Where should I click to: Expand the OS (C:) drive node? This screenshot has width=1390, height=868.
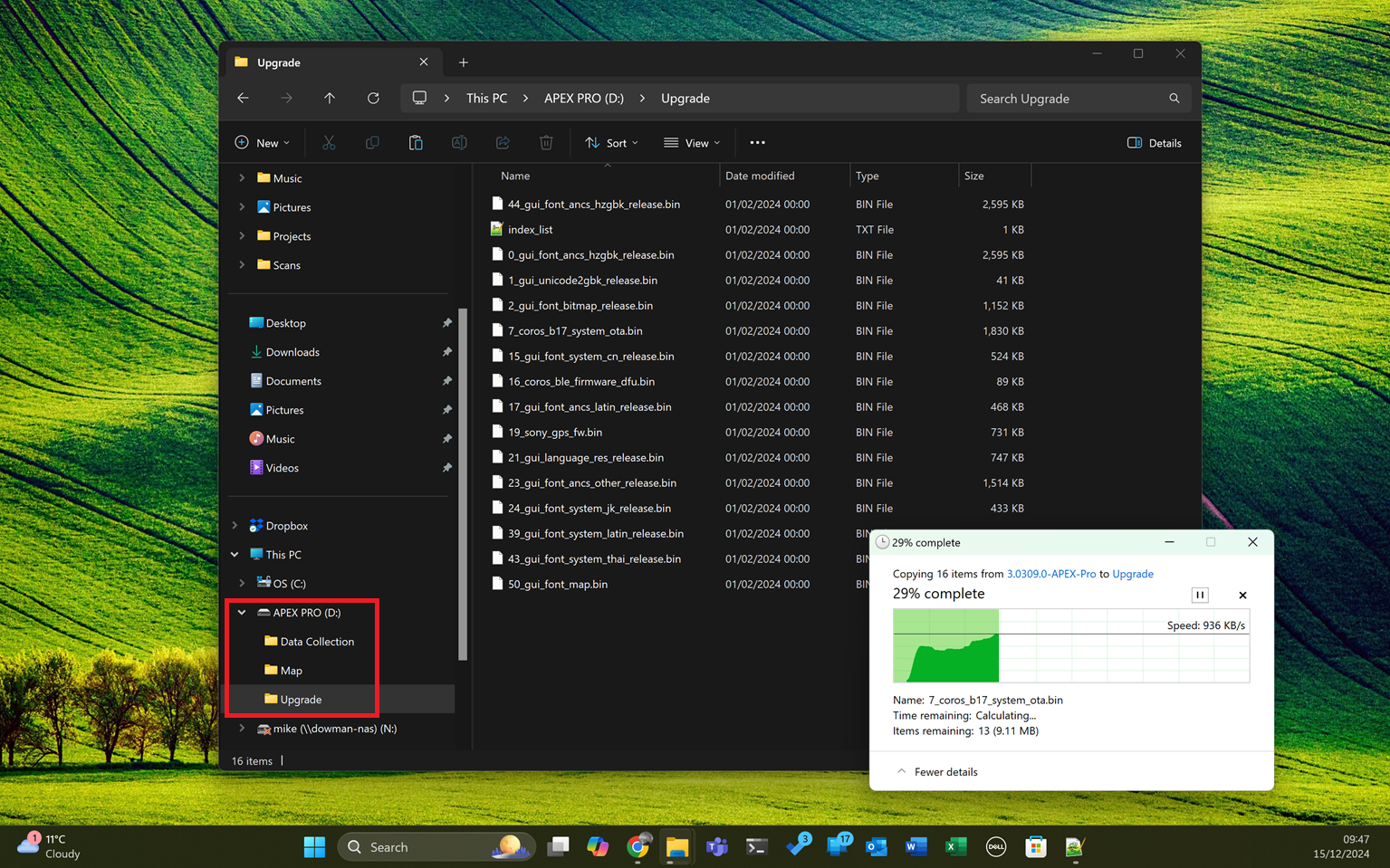pos(242,584)
